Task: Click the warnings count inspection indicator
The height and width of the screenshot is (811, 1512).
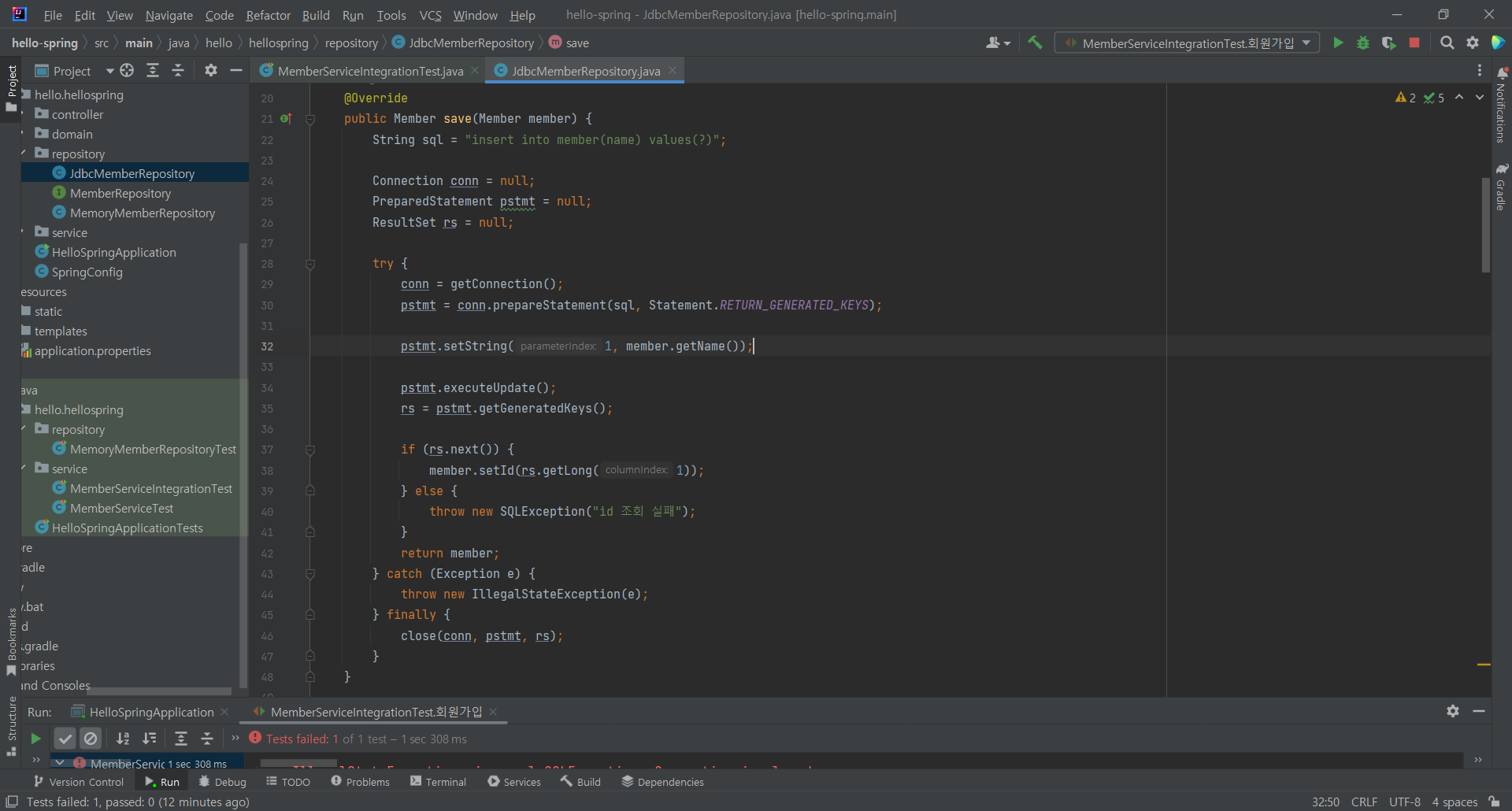Action: [1406, 98]
